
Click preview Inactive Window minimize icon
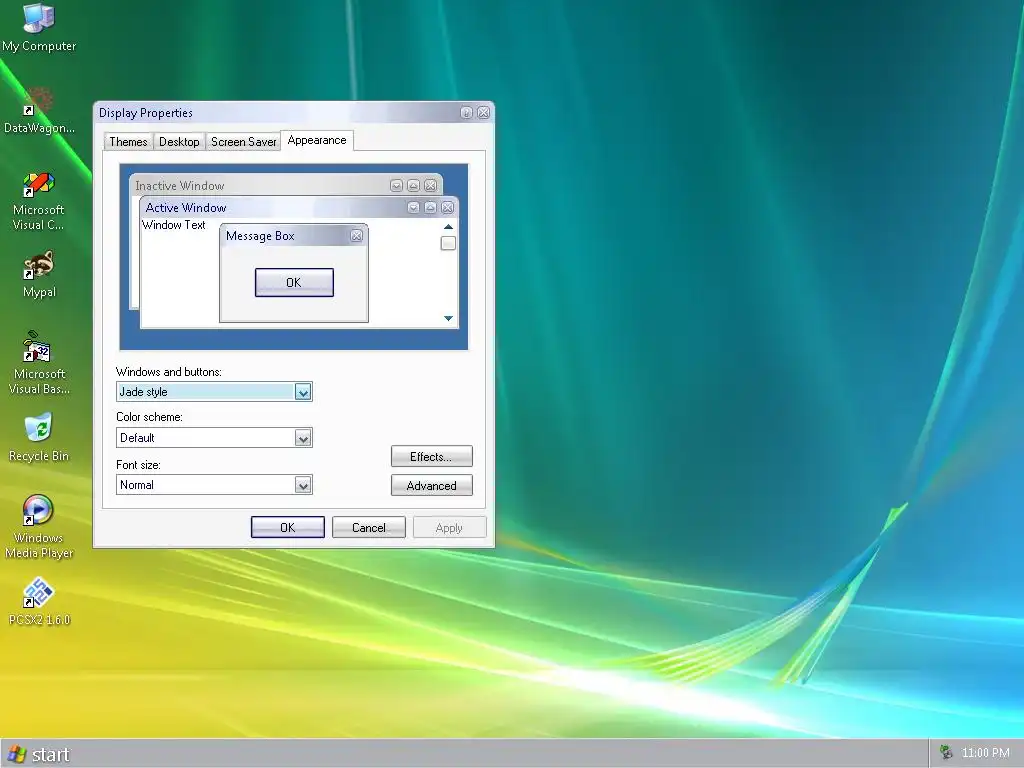pyautogui.click(x=396, y=185)
